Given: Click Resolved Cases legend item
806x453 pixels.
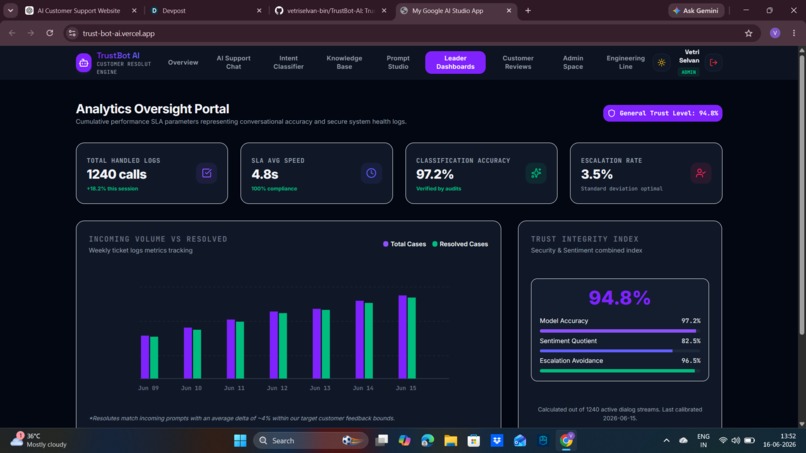Looking at the screenshot, I should [x=460, y=244].
